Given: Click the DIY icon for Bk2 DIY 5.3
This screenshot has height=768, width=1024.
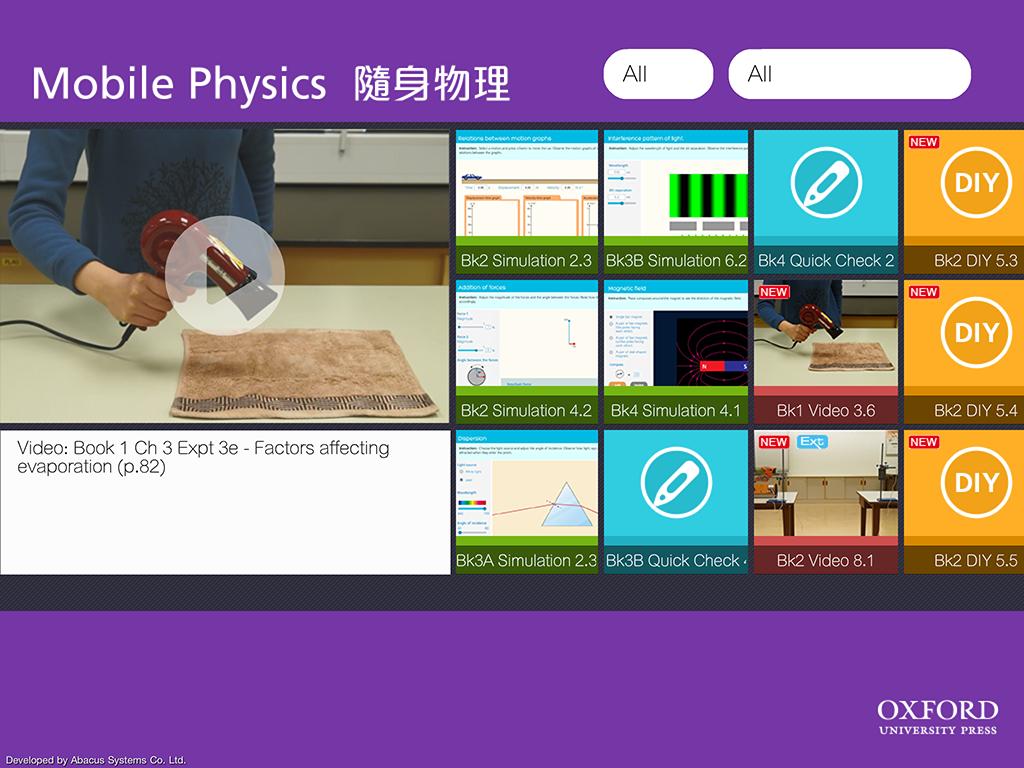Looking at the screenshot, I should click(x=976, y=182).
